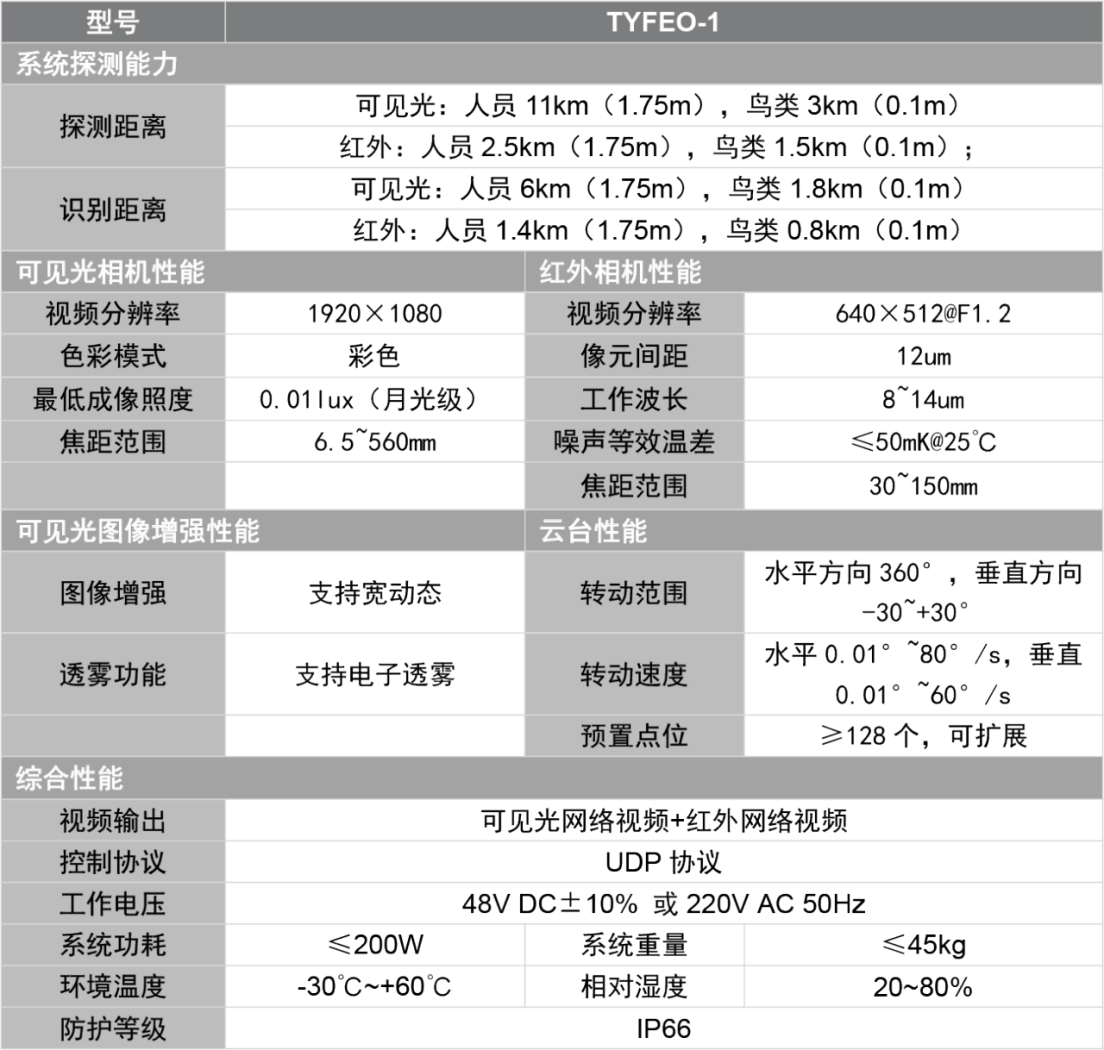Select the 透雾功能 row label
Screen dimensions: 1104x1050
[x=113, y=674]
